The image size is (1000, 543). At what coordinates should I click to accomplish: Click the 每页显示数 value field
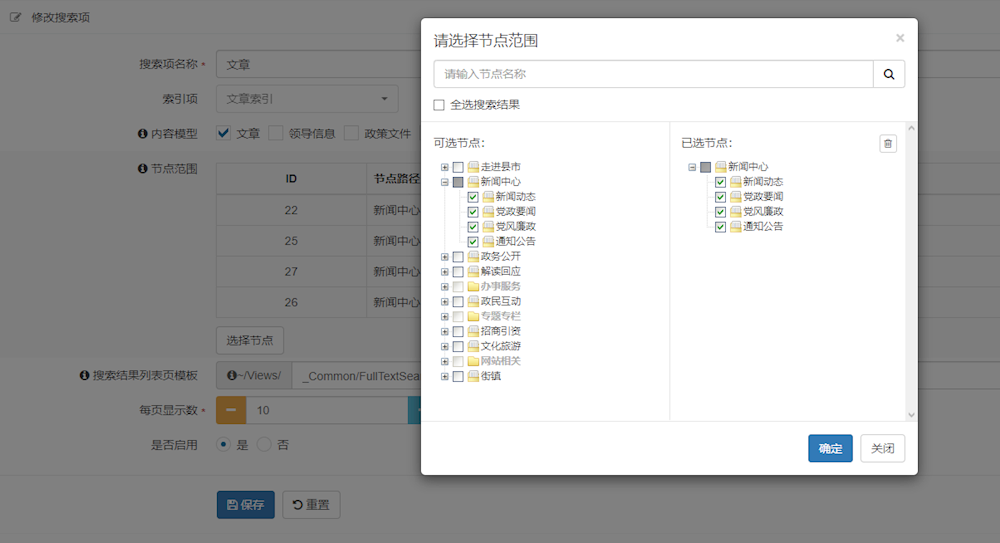[x=327, y=410]
